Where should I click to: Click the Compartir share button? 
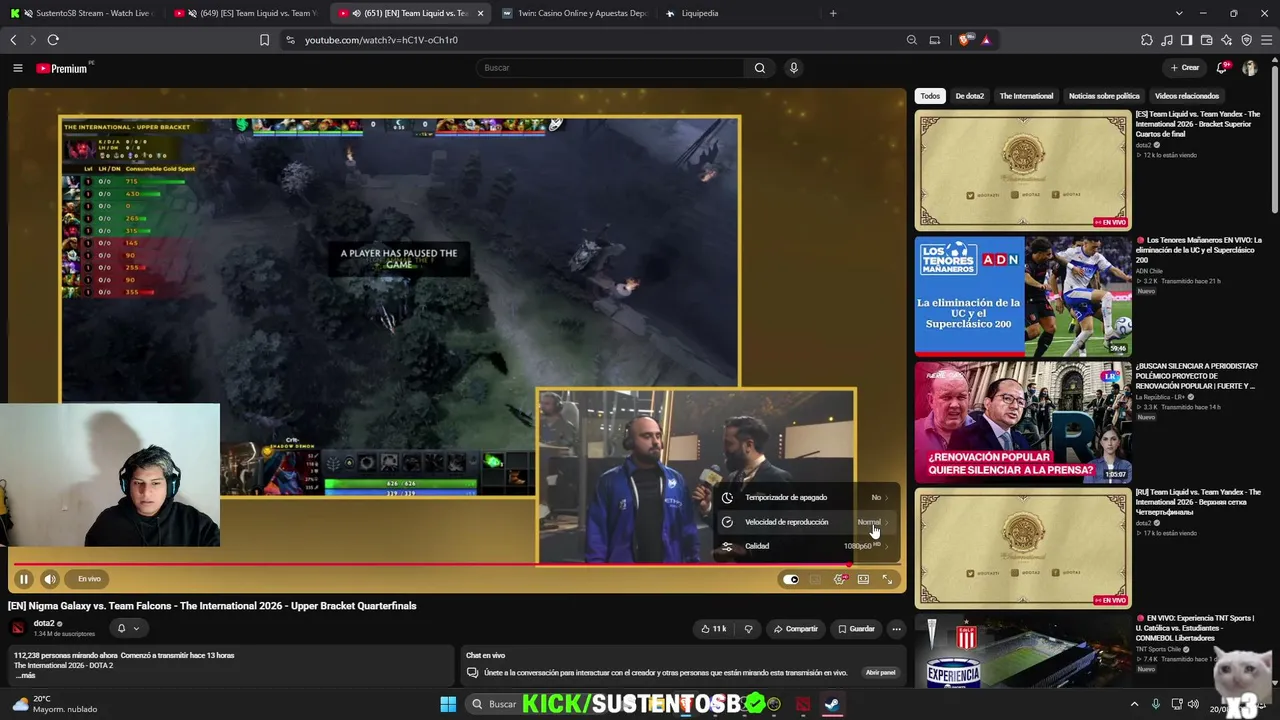(x=795, y=629)
